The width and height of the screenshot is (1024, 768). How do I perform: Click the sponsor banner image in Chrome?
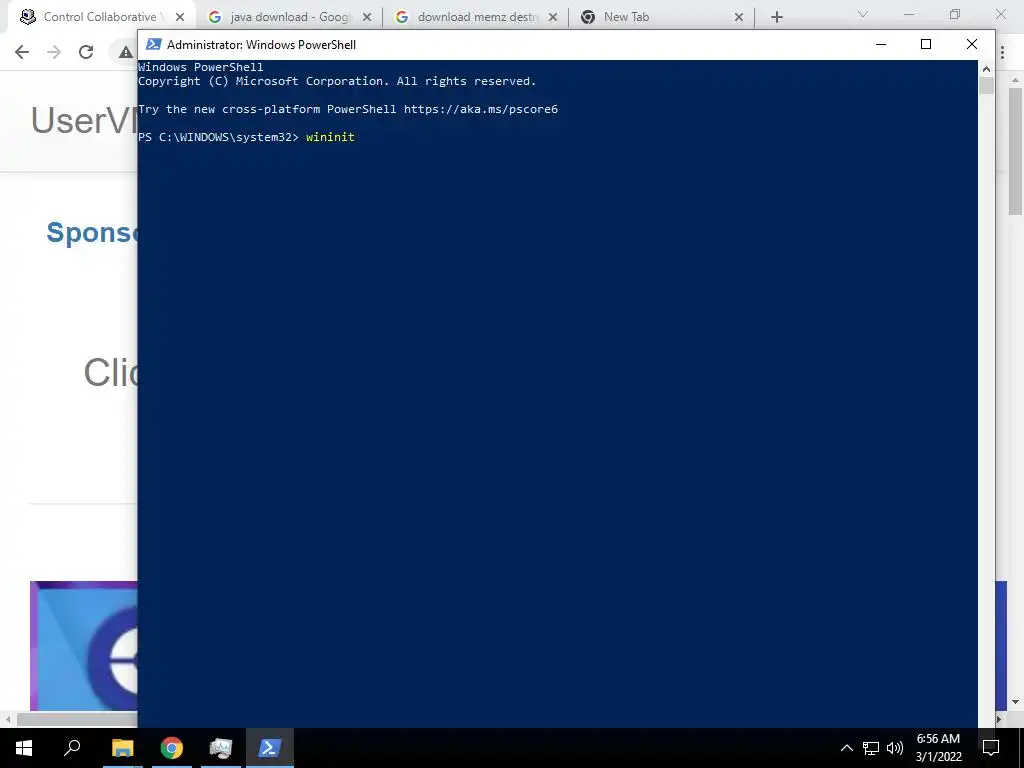click(84, 645)
